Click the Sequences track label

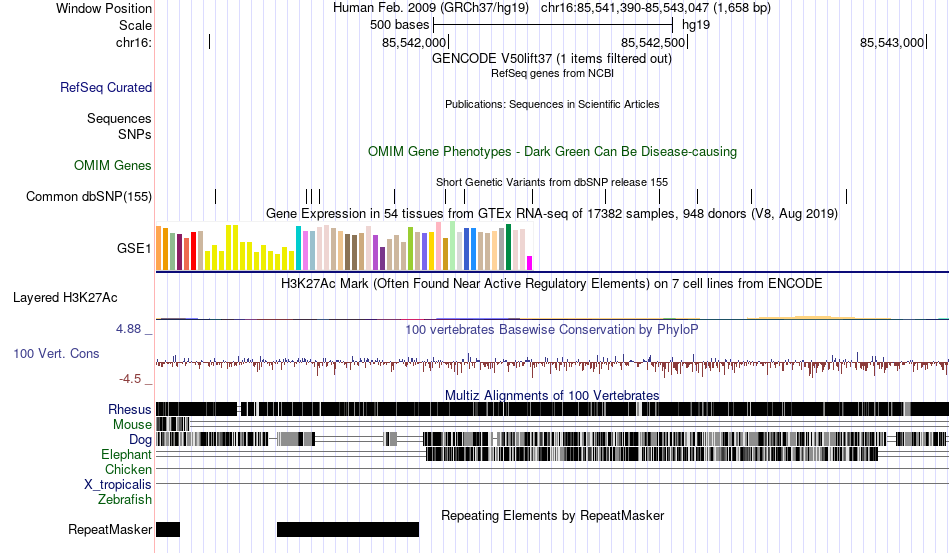coord(119,118)
